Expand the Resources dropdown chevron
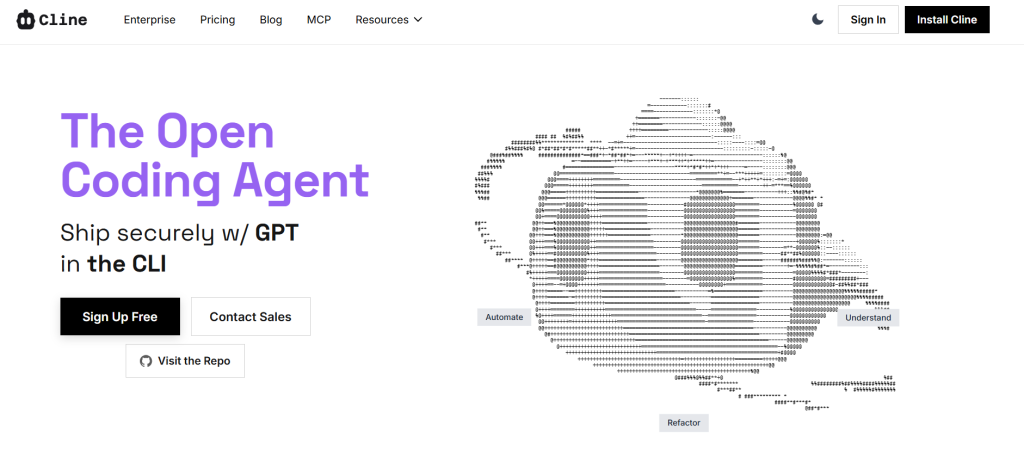This screenshot has height=449, width=1024. click(418, 20)
